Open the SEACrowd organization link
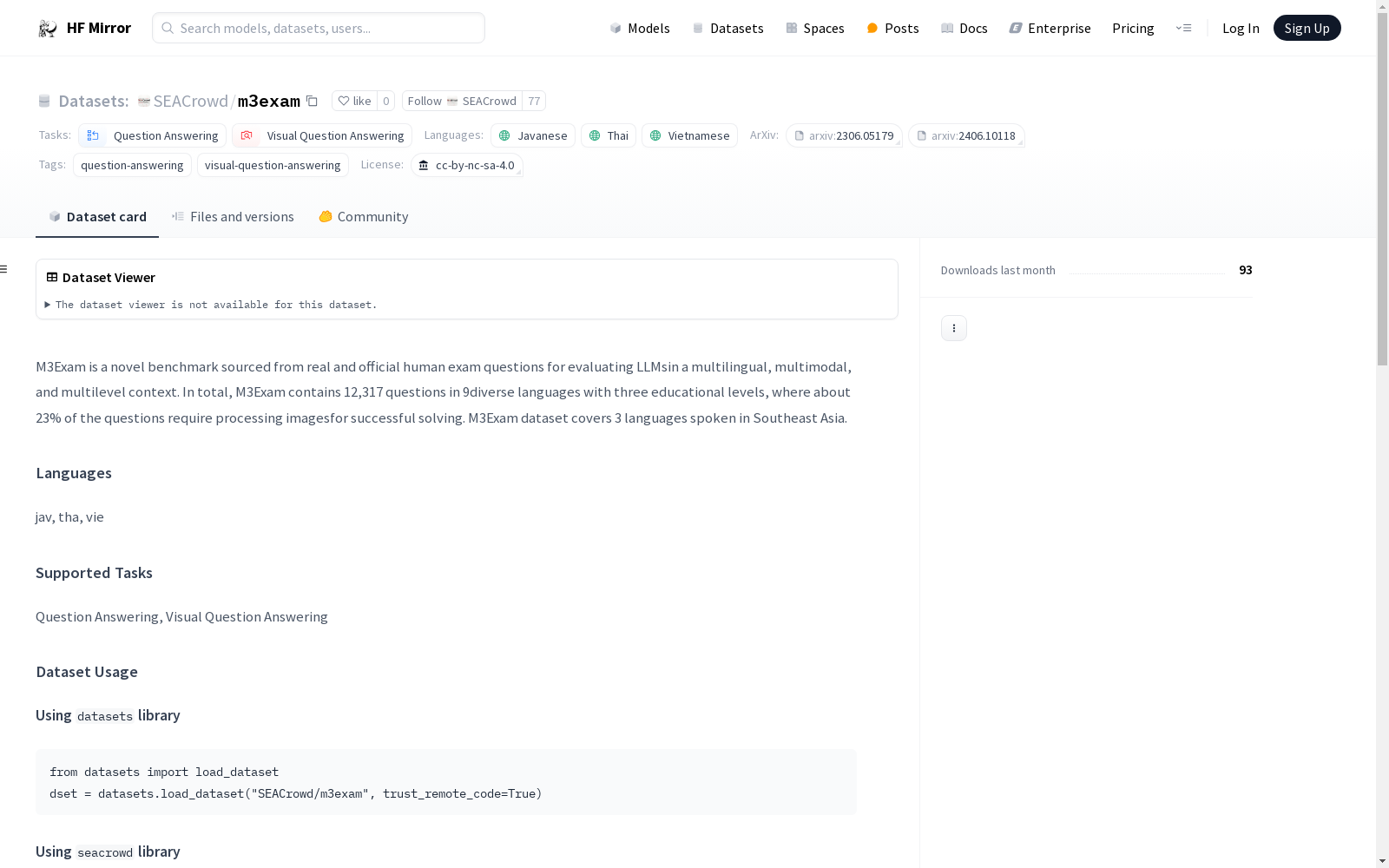This screenshot has width=1389, height=868. tap(191, 102)
